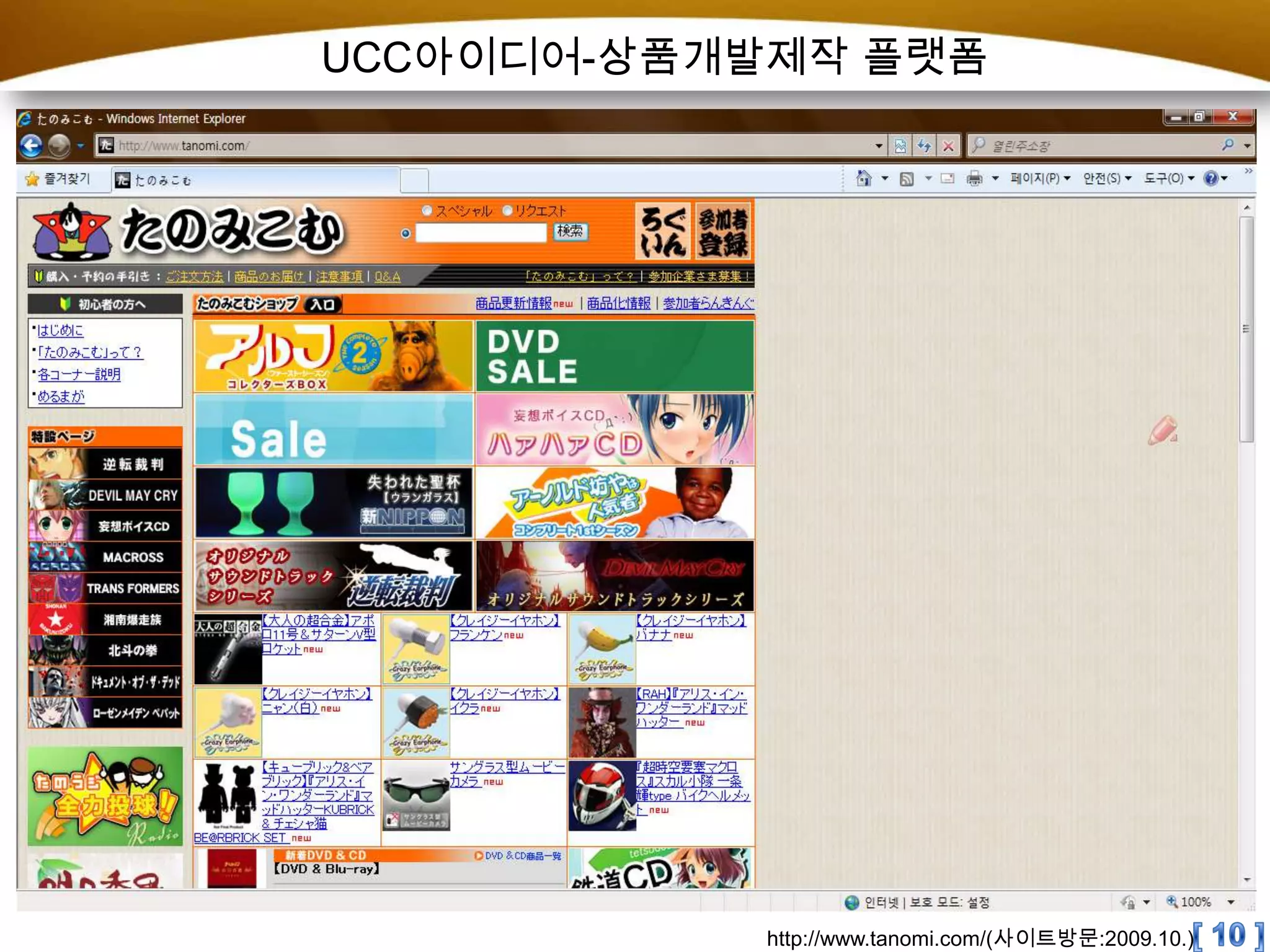Open Favorites star button 즐겨찾기
Viewport: 1270px width, 952px height.
[x=58, y=179]
